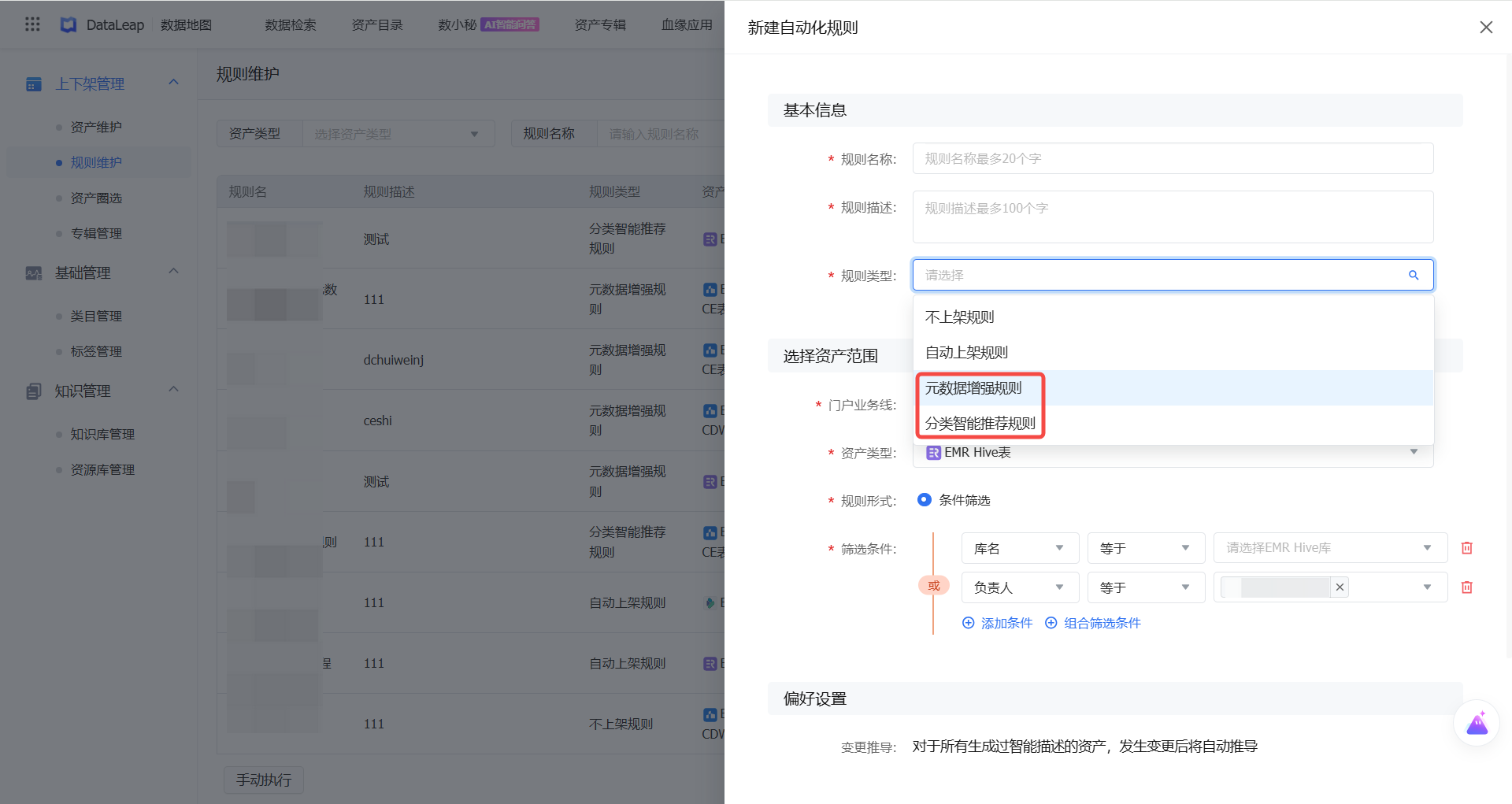Choose 元数据增强规则 from the list

[973, 388]
